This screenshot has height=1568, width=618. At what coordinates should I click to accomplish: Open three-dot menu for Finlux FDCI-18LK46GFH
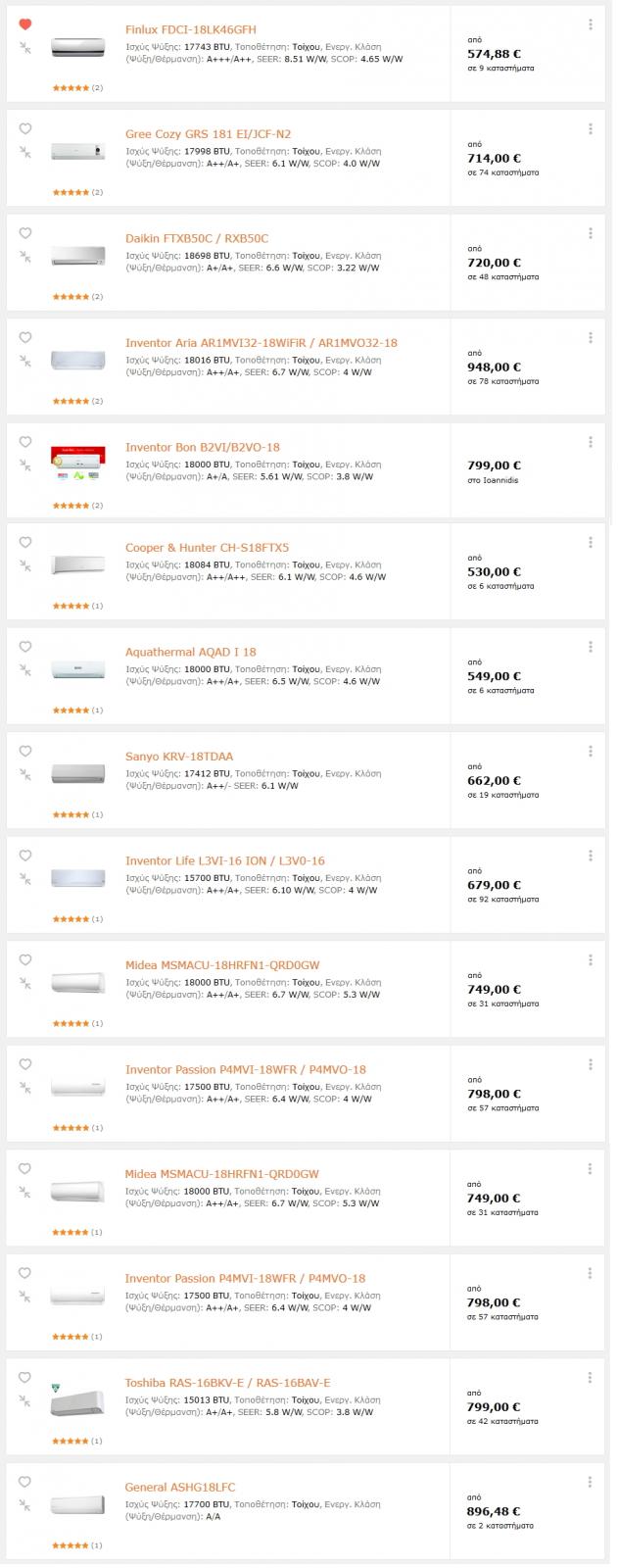point(591,24)
